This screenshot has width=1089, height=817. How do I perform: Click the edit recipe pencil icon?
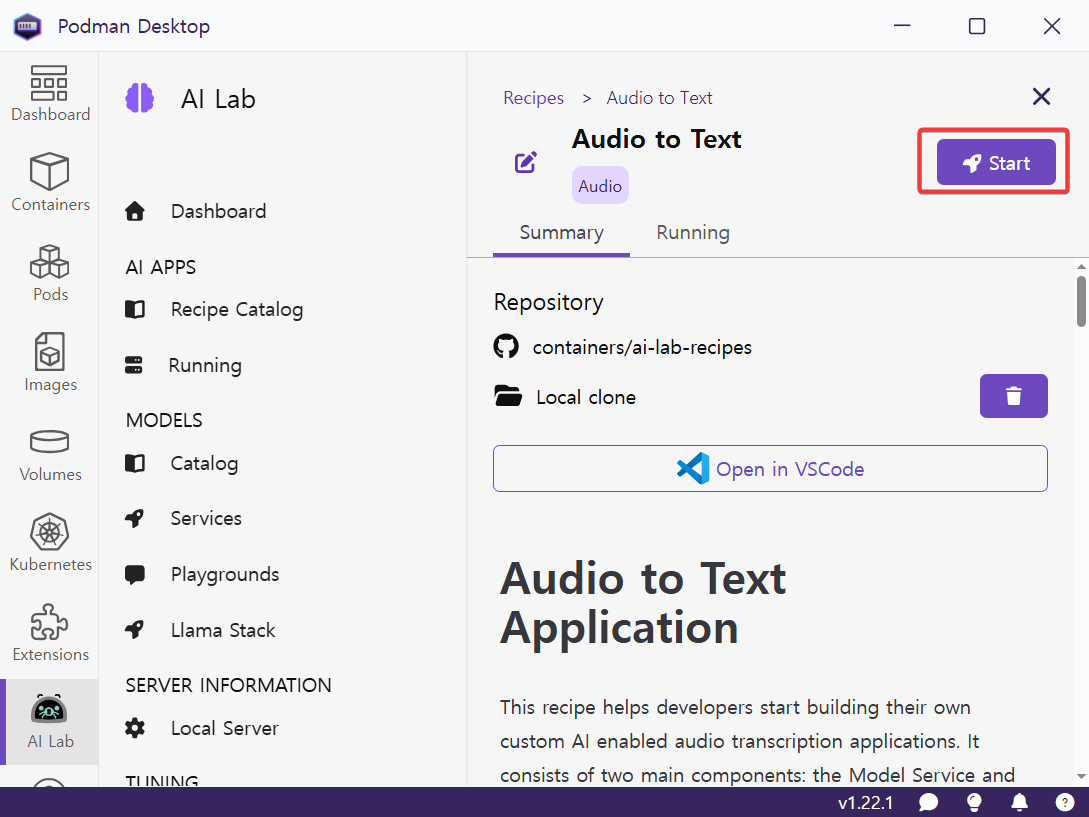526,162
